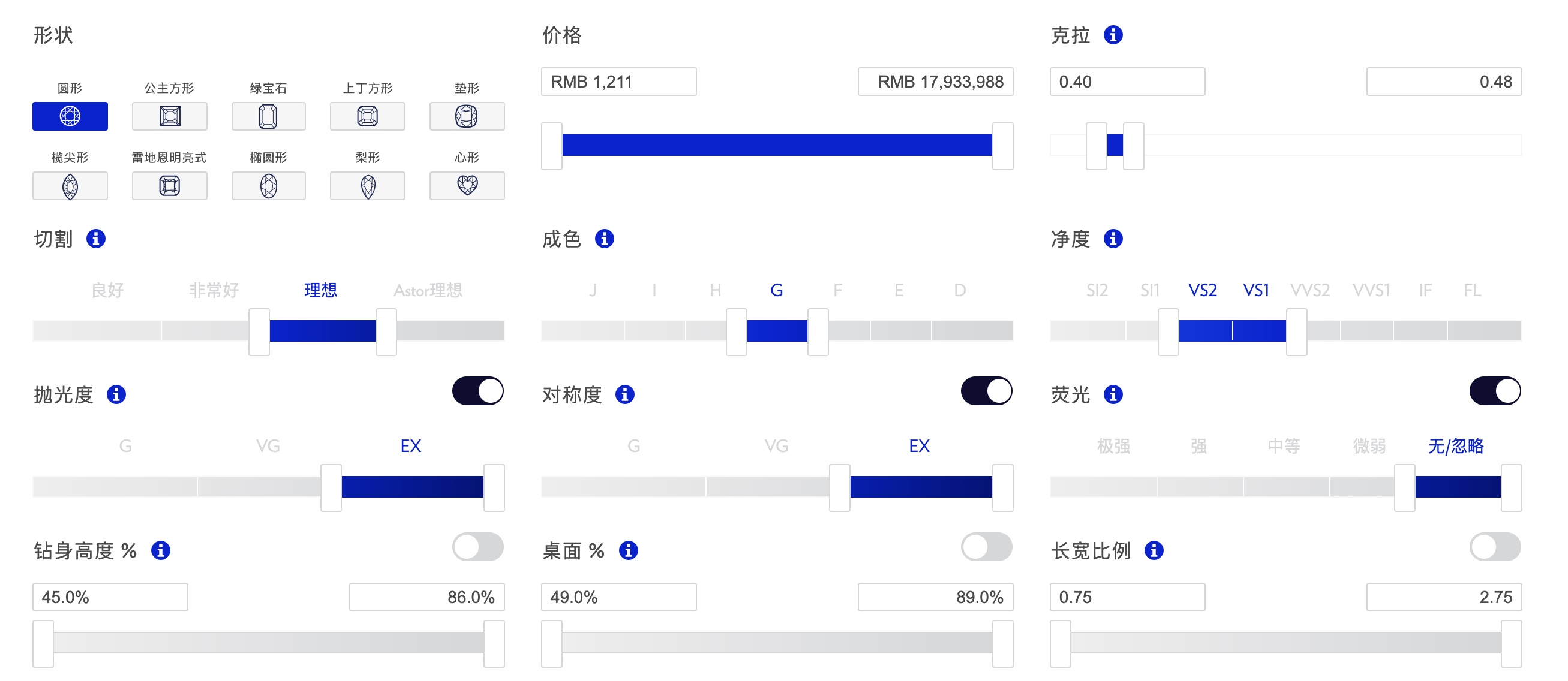Select the marquise (榄尖形) shape icon
This screenshot has height=681, width=1568.
pyautogui.click(x=70, y=186)
